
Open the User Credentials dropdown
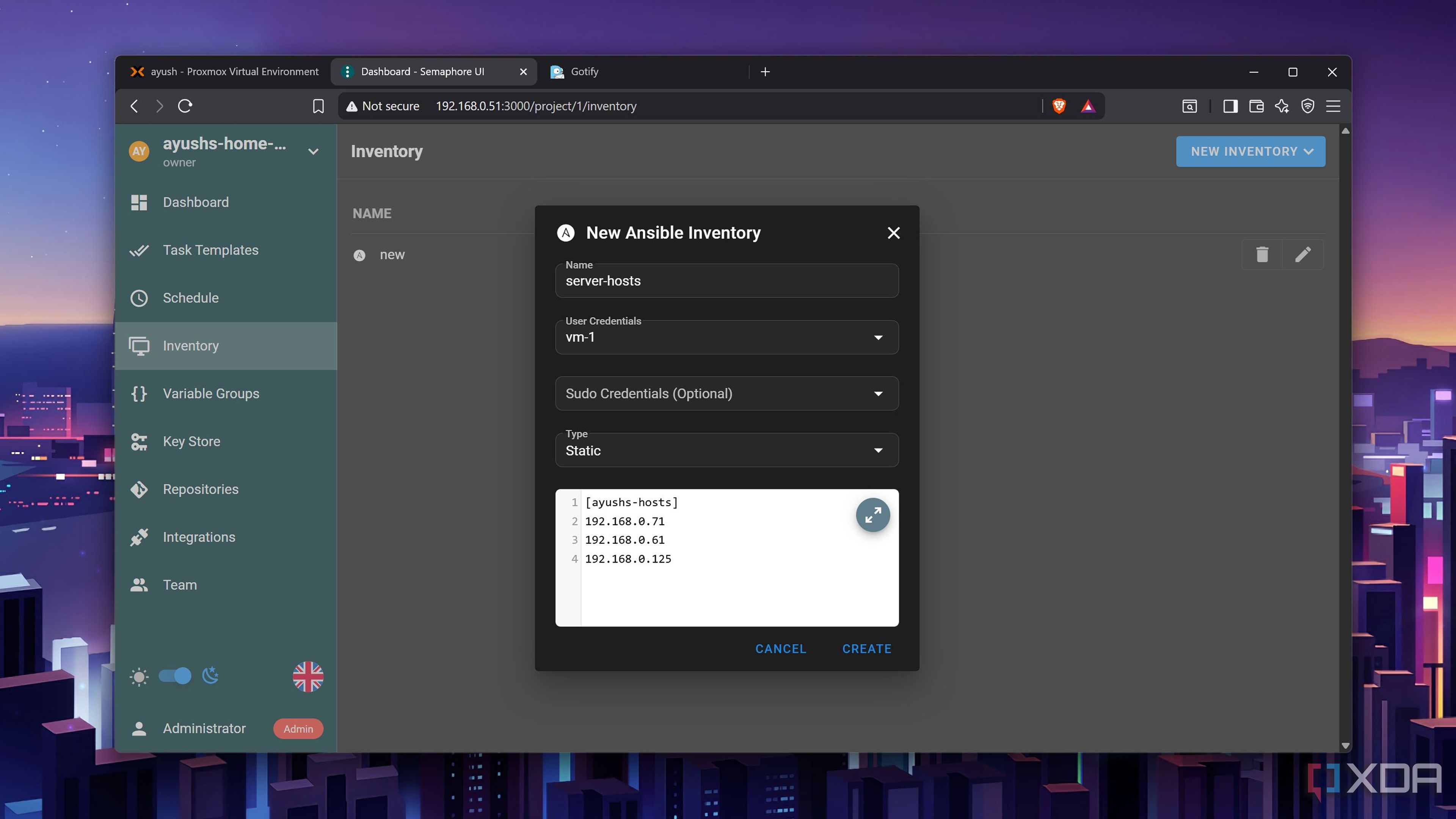coord(727,337)
